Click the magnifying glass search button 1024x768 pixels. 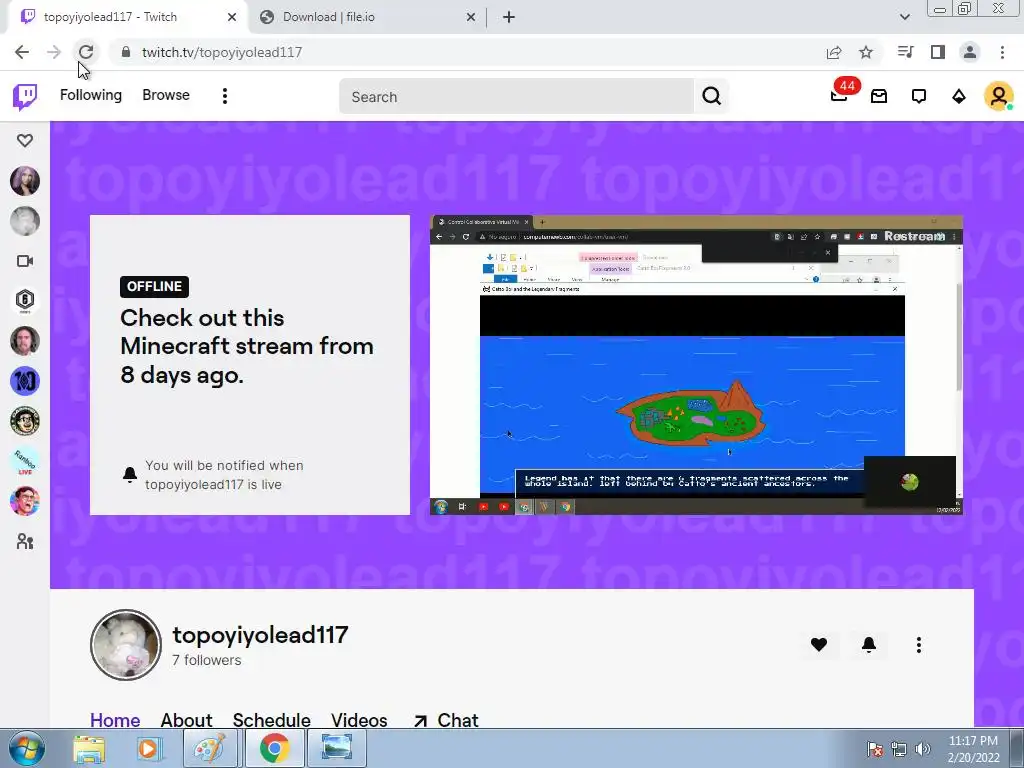711,97
